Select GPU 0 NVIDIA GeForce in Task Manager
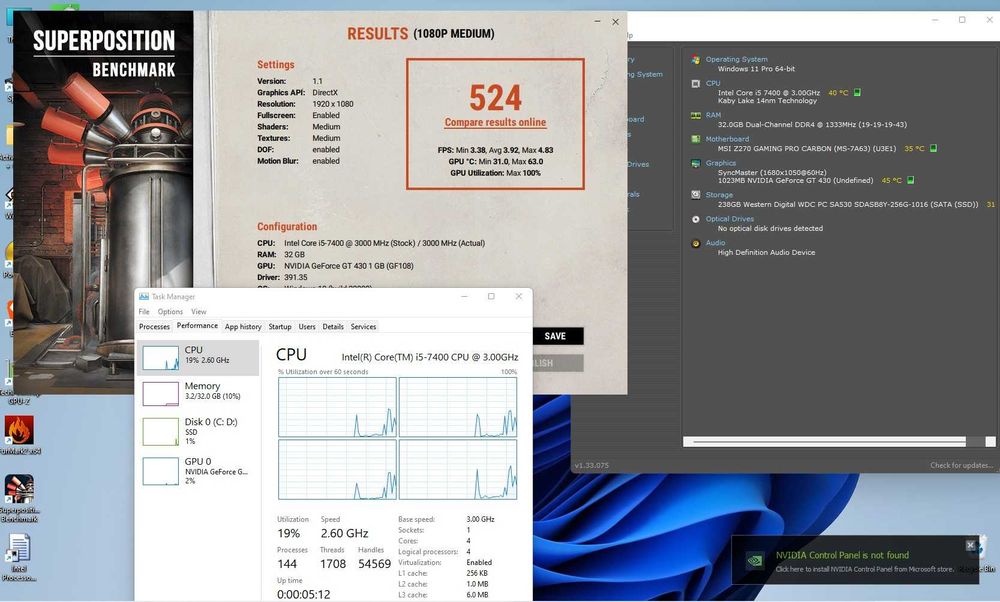Image resolution: width=1000 pixels, height=602 pixels. 198,471
